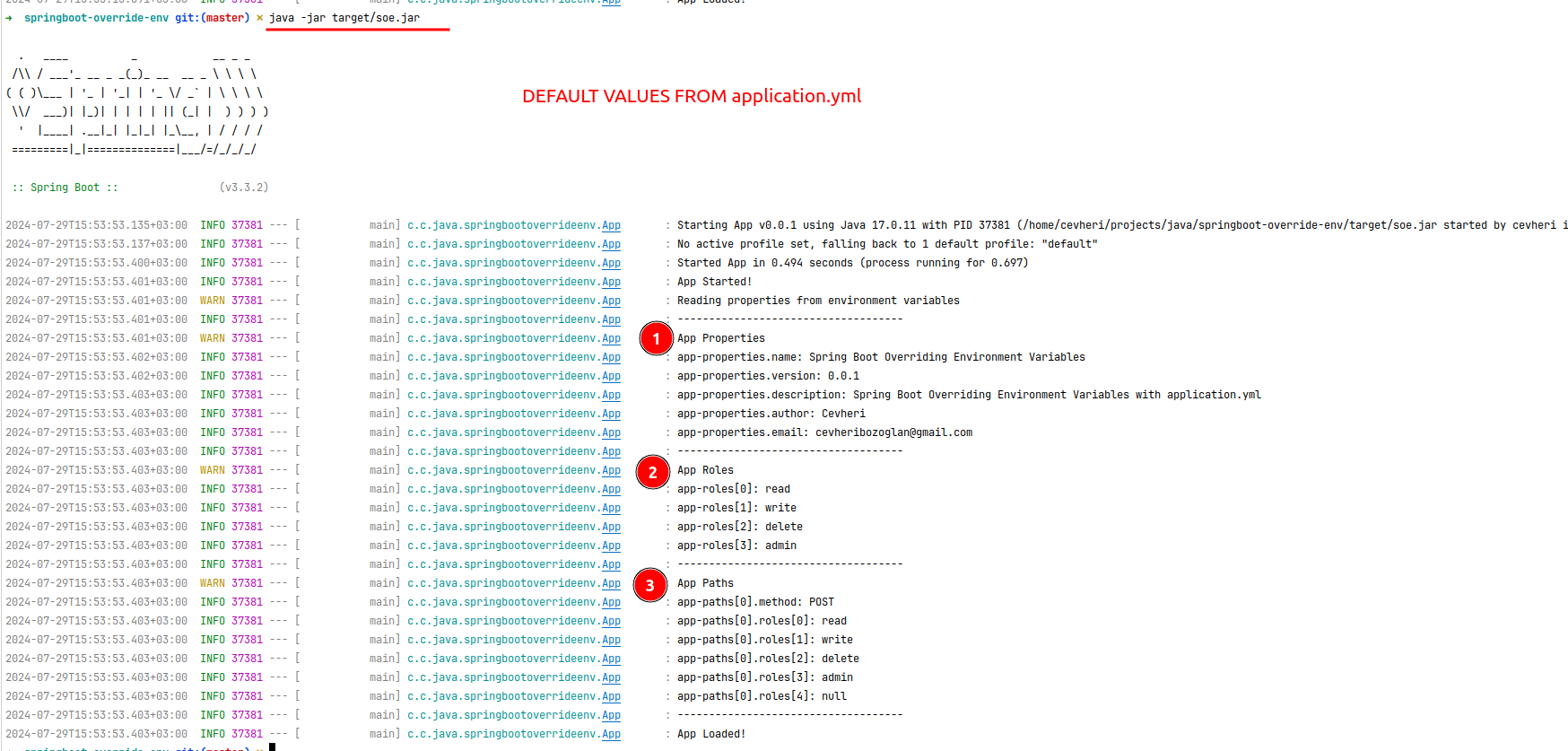Open App link in 'app-paths[0].roles[4]: null' row
Image resolution: width=1568 pixels, height=751 pixels.
pos(611,696)
